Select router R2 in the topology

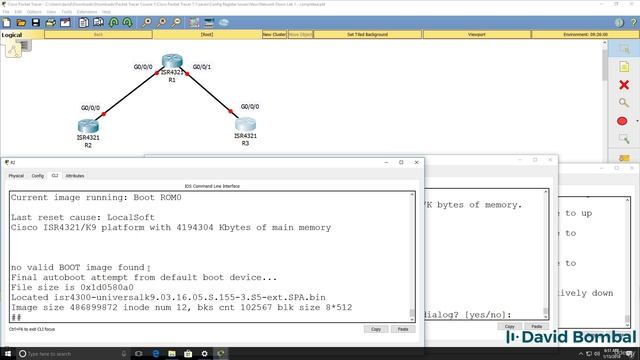pyautogui.click(x=88, y=126)
